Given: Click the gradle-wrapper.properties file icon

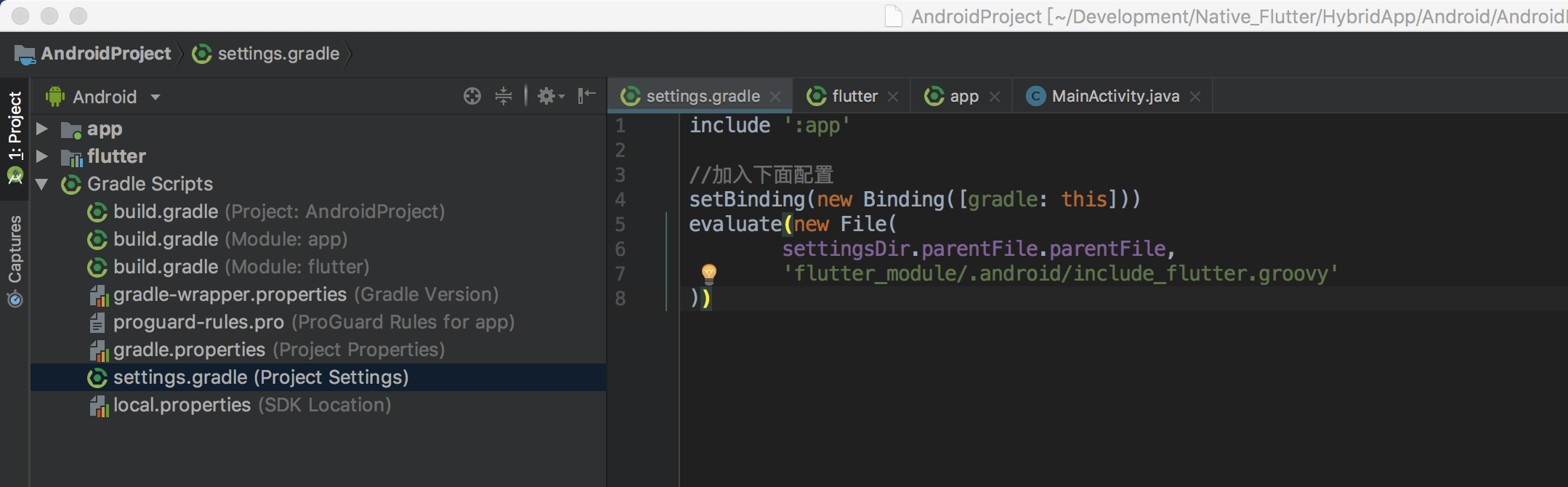Looking at the screenshot, I should coord(99,295).
